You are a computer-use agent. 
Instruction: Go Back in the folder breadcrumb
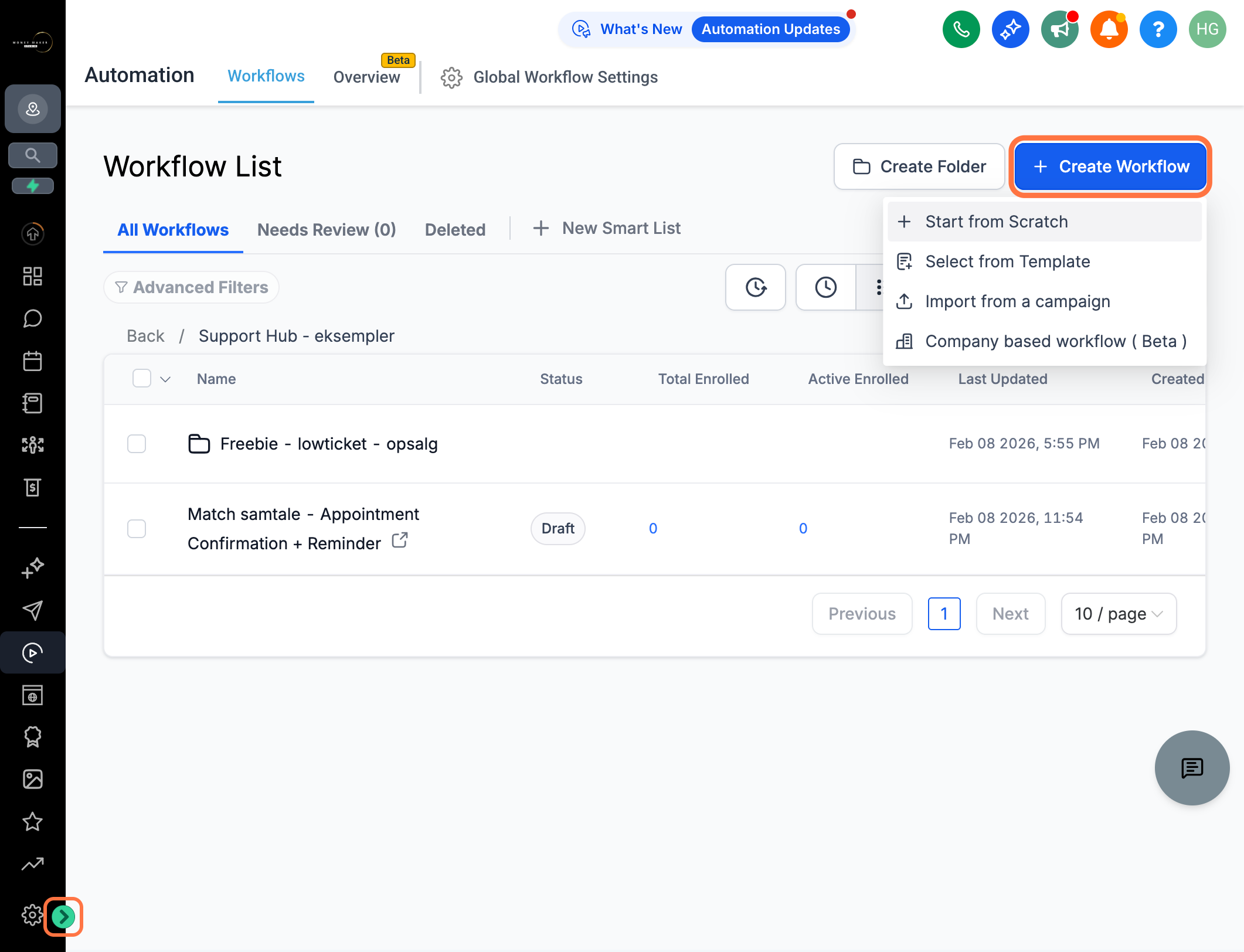coord(145,336)
